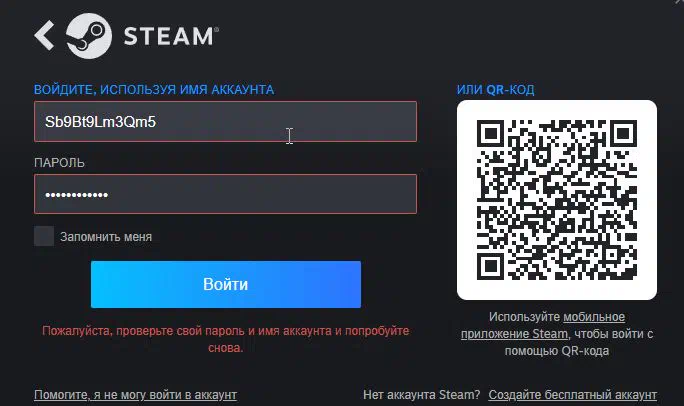Click the ВОЙДИТЕ, ИСПОЛЬЗУЯ ИМЯ АККАУНТА heading

coord(154,89)
